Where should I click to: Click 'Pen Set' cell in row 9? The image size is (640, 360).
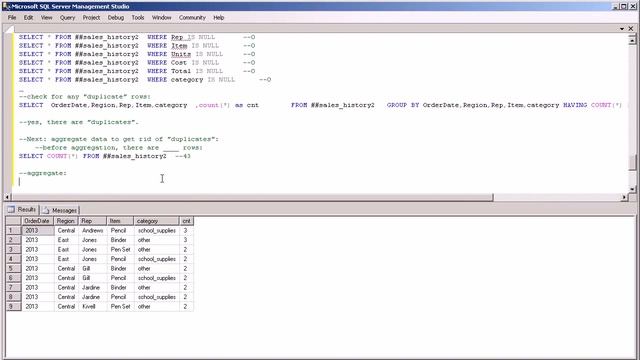point(120,307)
